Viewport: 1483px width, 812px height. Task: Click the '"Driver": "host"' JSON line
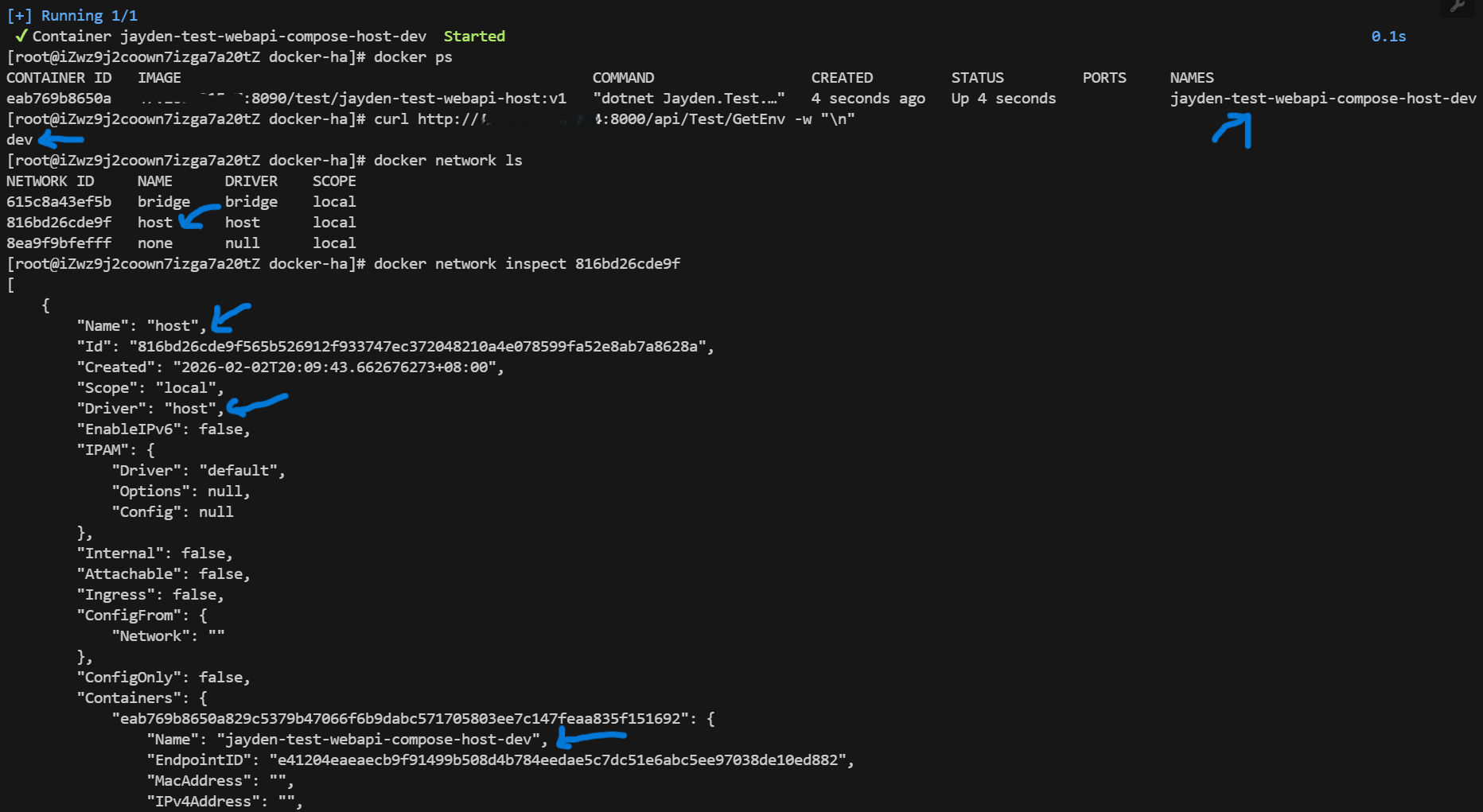pyautogui.click(x=150, y=409)
